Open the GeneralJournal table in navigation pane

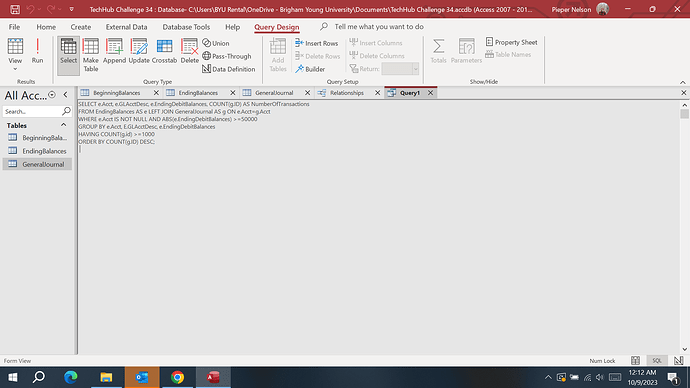click(x=37, y=164)
